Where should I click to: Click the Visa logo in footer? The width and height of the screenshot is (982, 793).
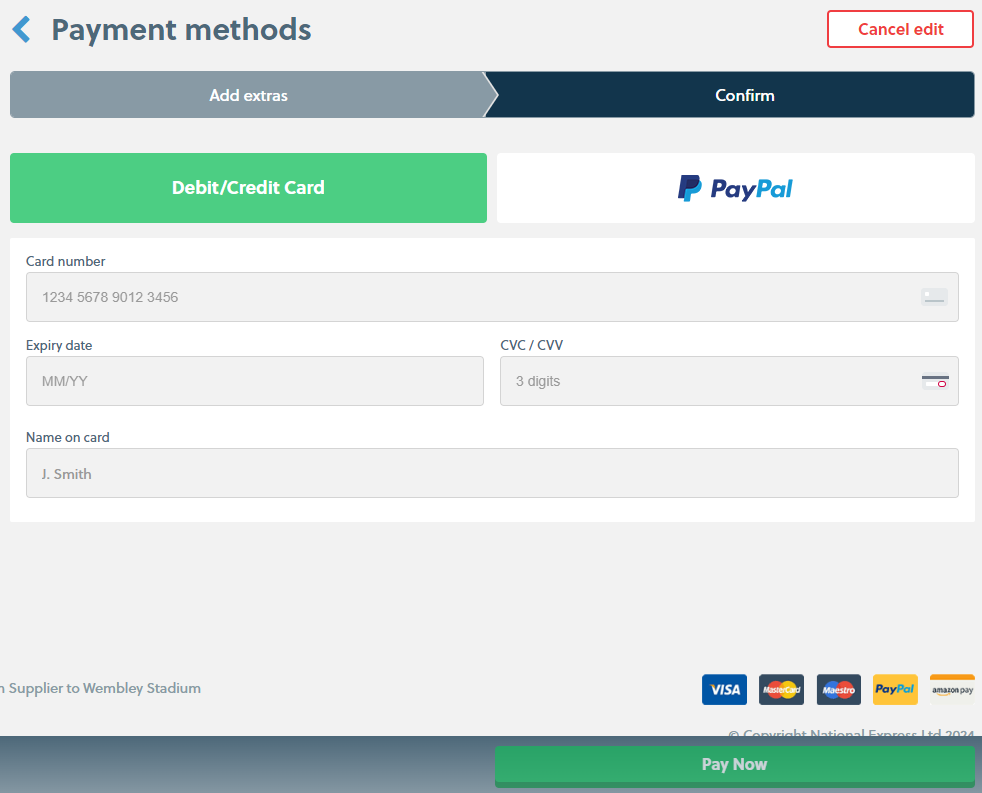point(724,689)
